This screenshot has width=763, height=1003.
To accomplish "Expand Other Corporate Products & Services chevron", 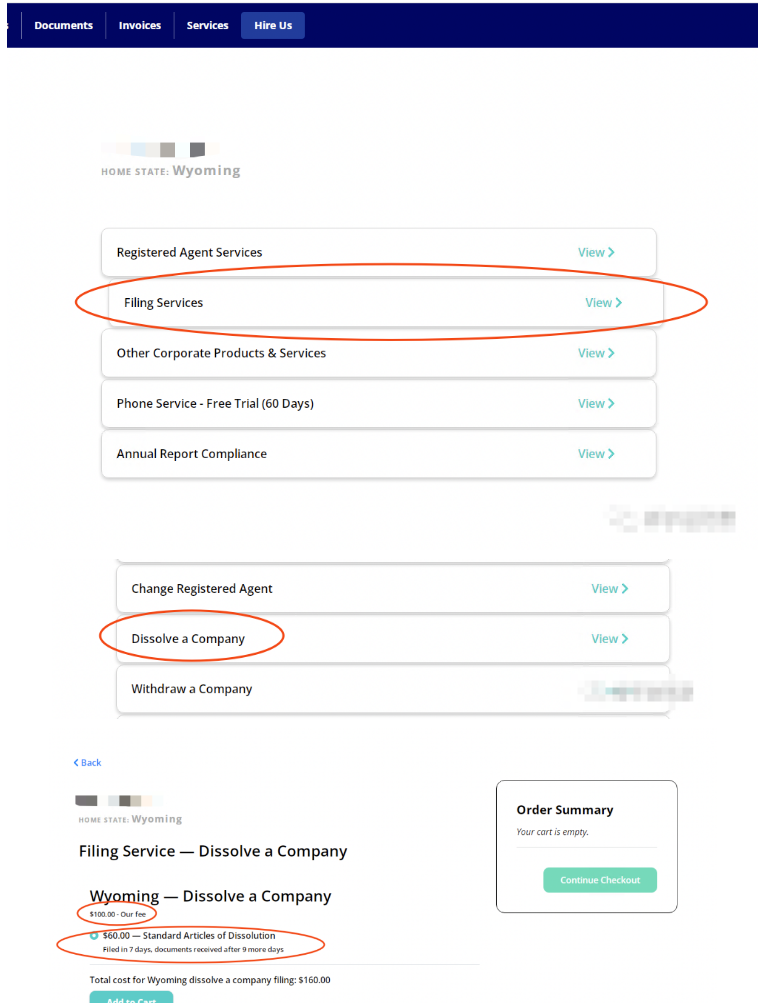I will (x=612, y=353).
